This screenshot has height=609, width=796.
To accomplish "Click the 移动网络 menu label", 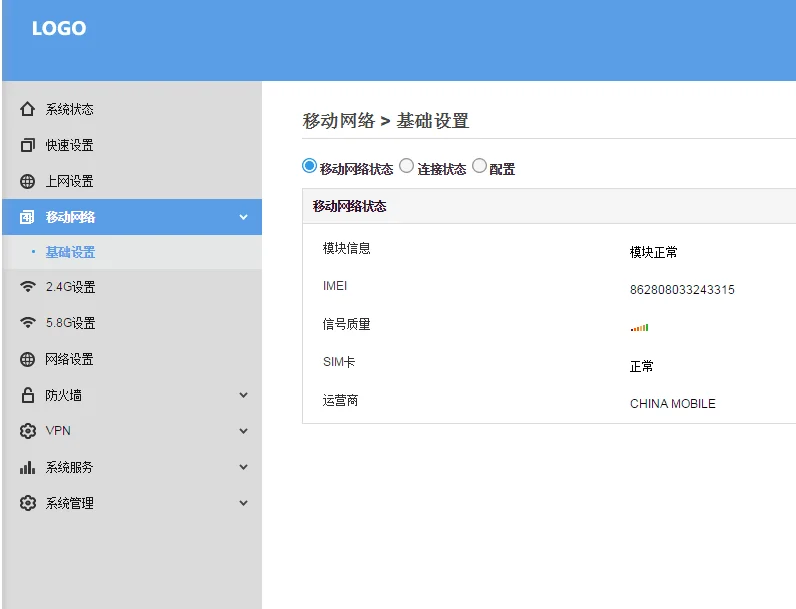I will coord(70,217).
